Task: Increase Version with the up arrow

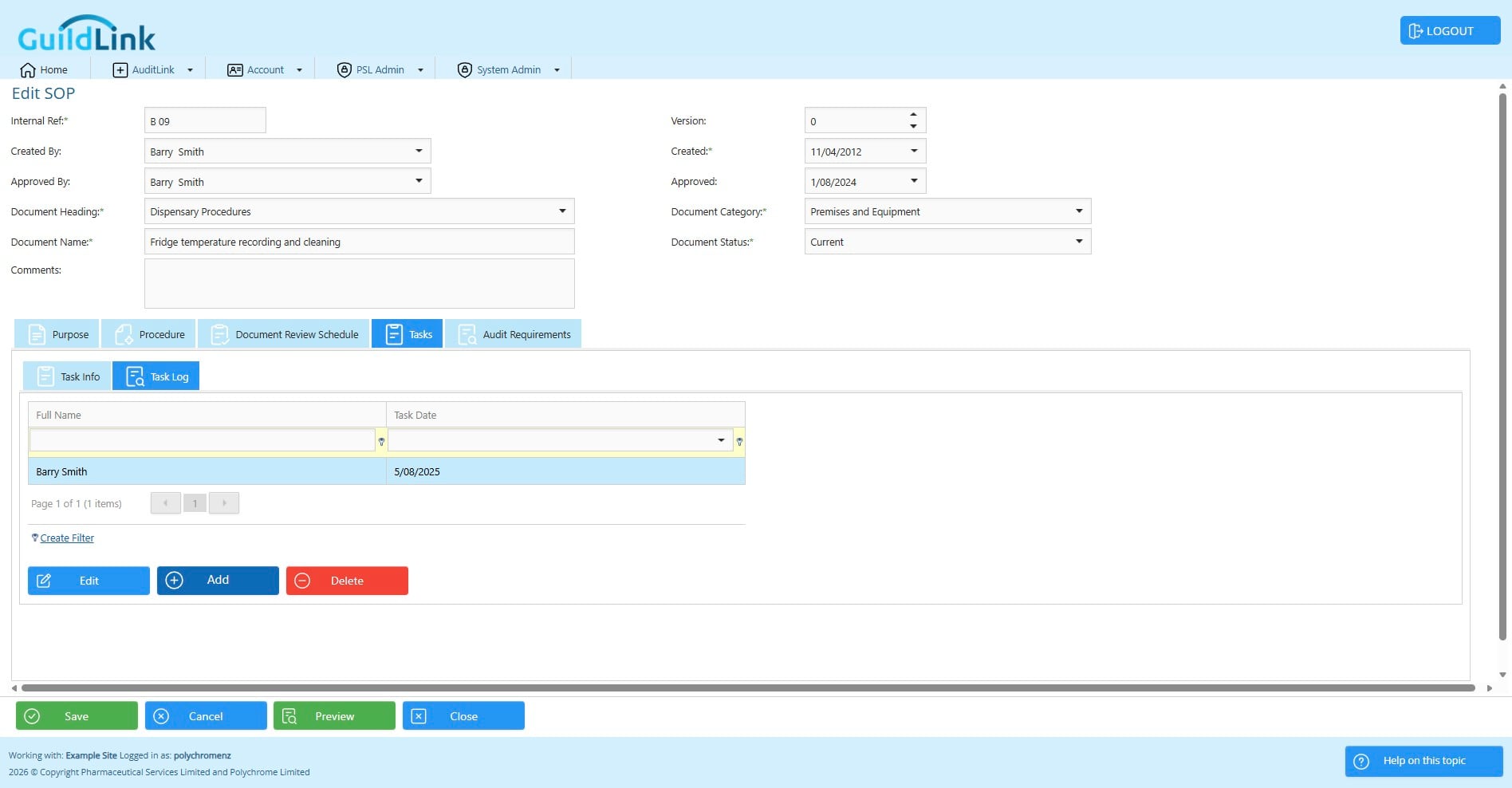Action: [913, 115]
